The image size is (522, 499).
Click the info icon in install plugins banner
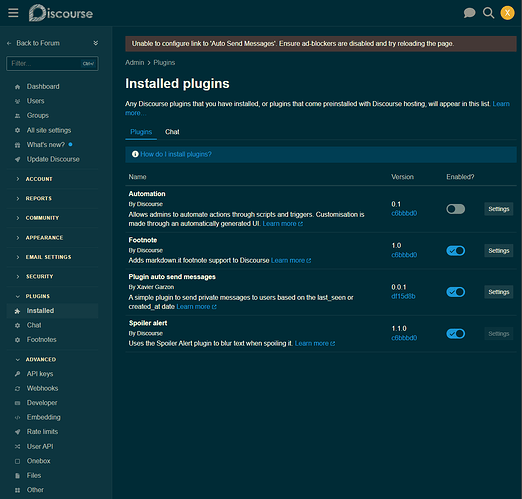pyautogui.click(x=135, y=154)
